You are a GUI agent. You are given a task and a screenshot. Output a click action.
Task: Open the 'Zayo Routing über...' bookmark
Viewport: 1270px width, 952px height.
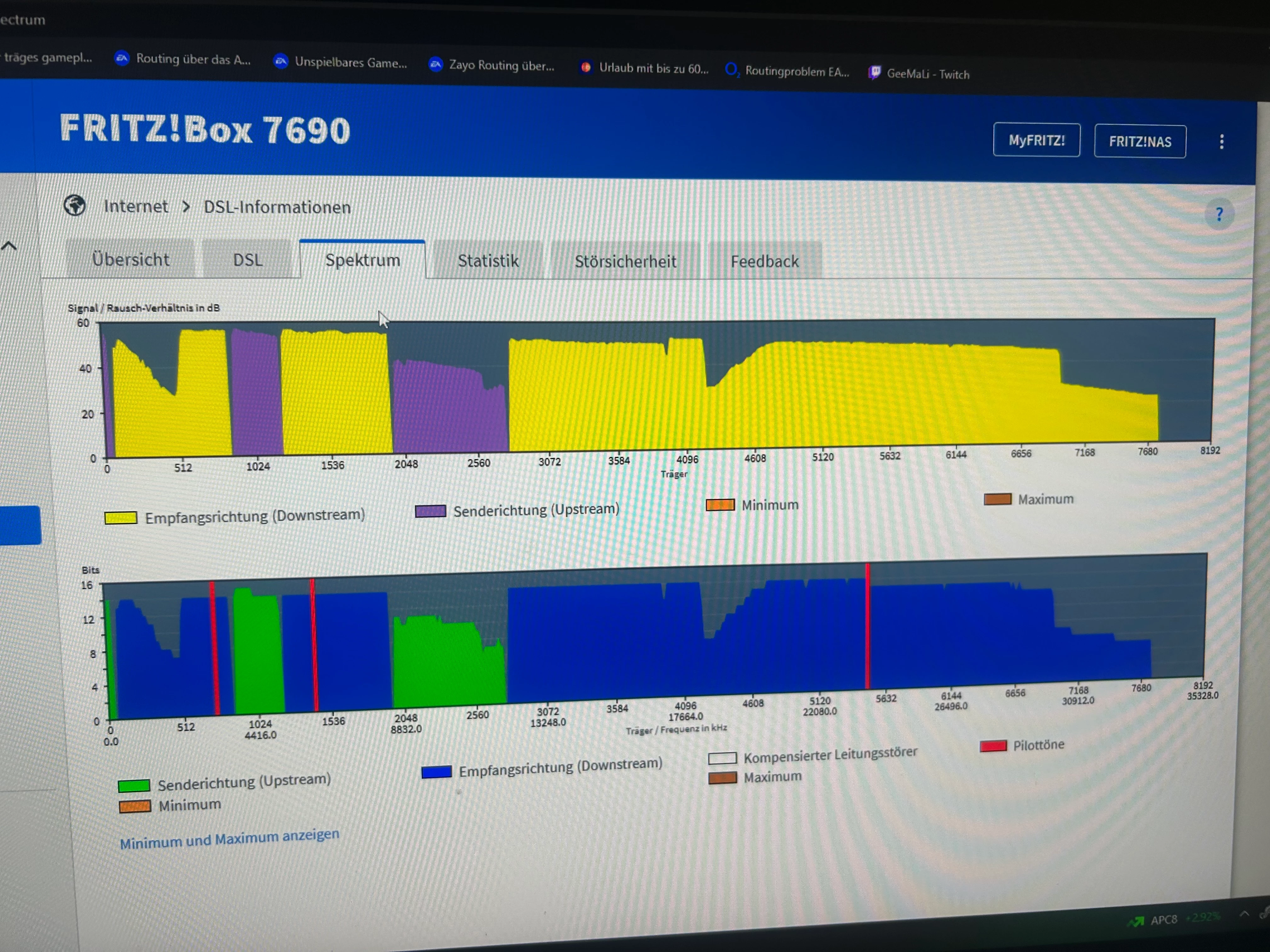coord(492,65)
